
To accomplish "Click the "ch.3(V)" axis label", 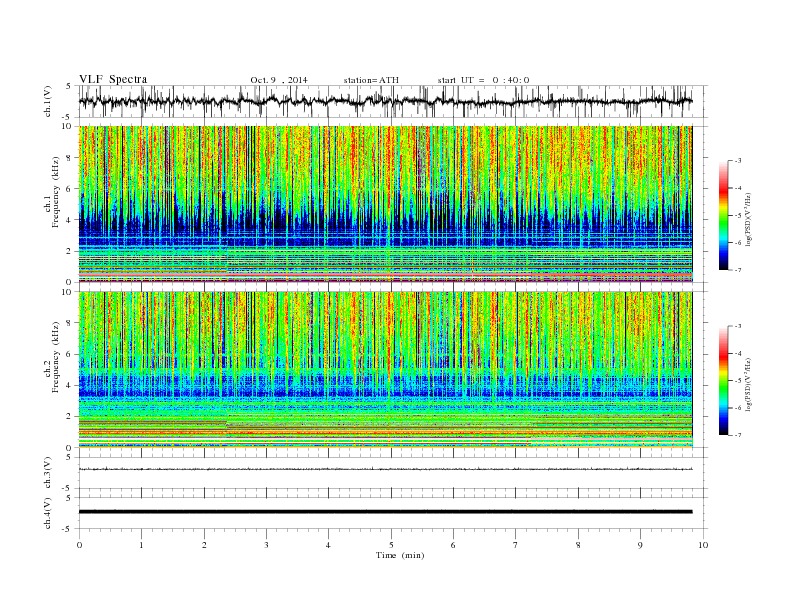I will pos(48,473).
